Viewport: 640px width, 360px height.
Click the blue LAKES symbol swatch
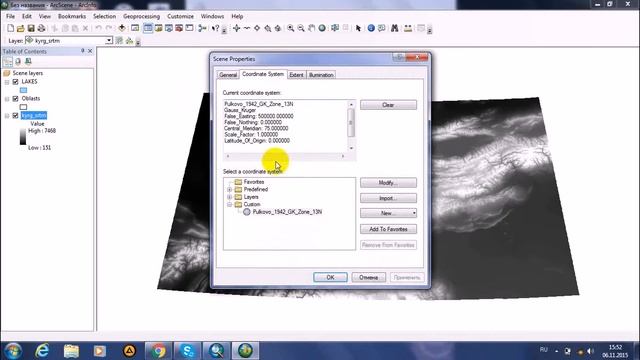[x=23, y=90]
